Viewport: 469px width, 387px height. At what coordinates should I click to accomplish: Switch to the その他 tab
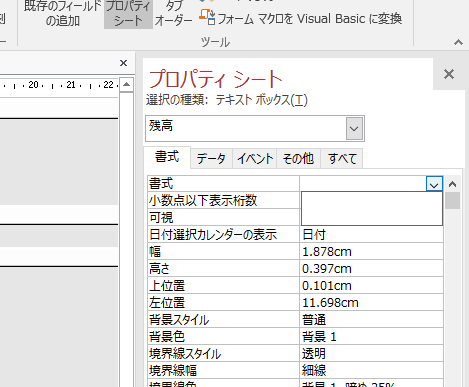(298, 158)
